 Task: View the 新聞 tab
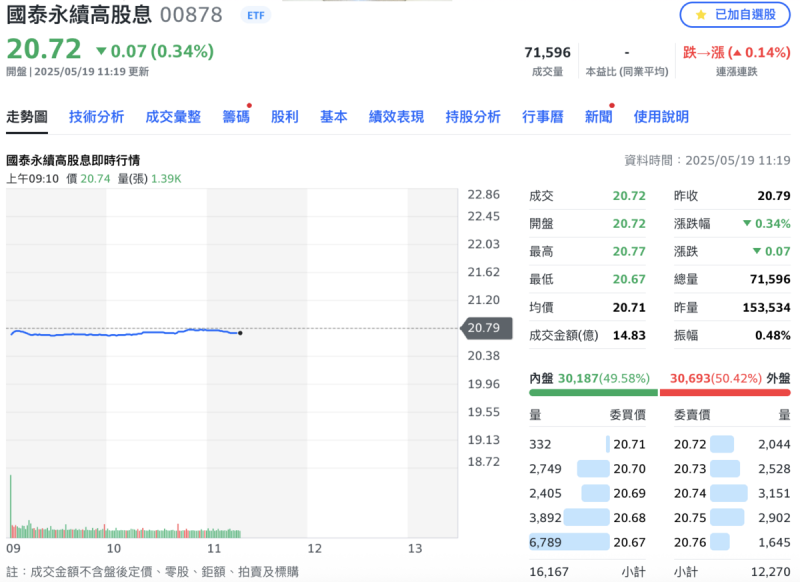point(598,117)
